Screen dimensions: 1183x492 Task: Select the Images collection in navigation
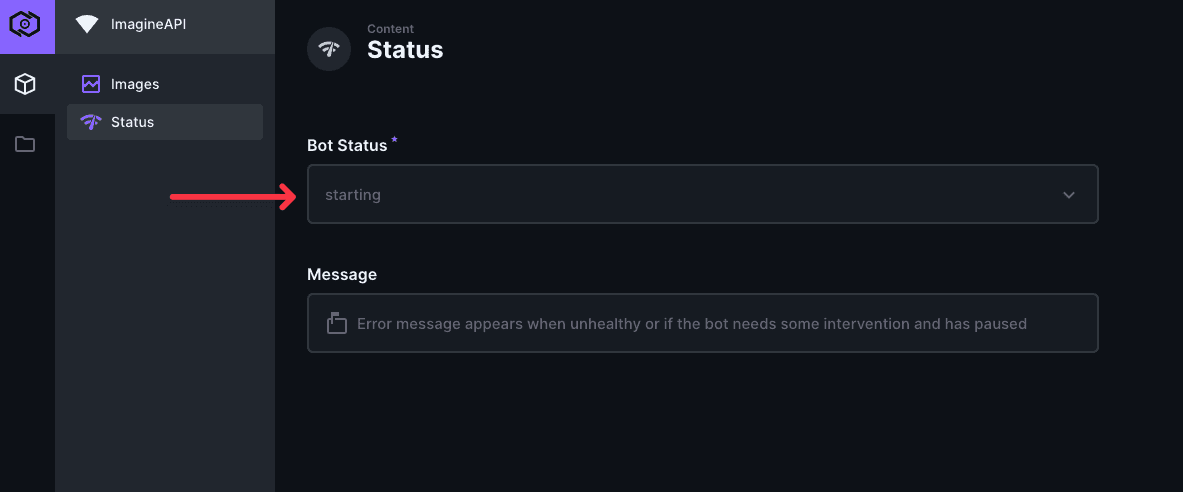coord(164,84)
